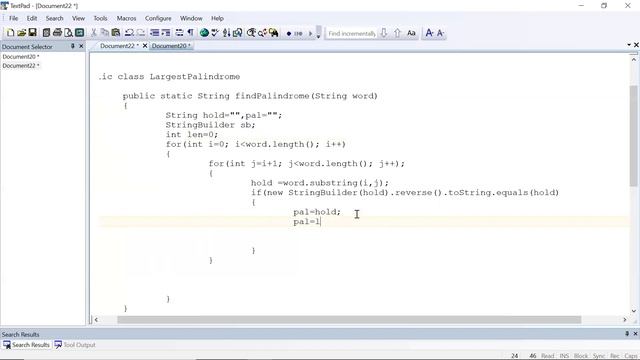Start macro recording dot icon
The height and width of the screenshot is (360, 640).
pyautogui.click(x=289, y=33)
